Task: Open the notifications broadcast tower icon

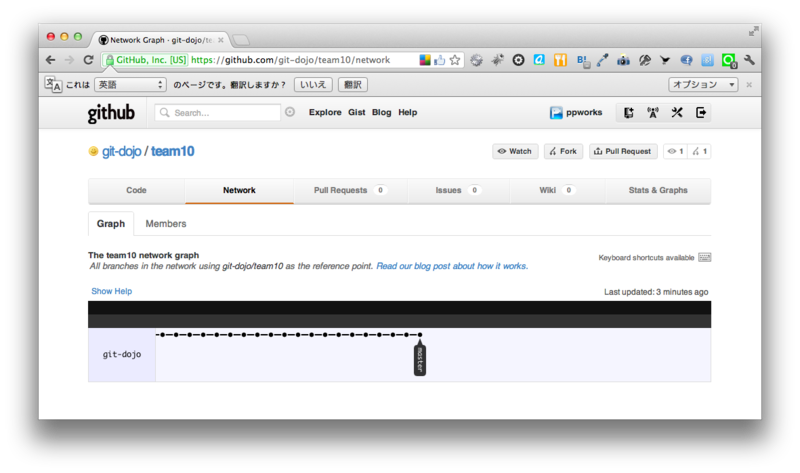Action: tap(653, 113)
